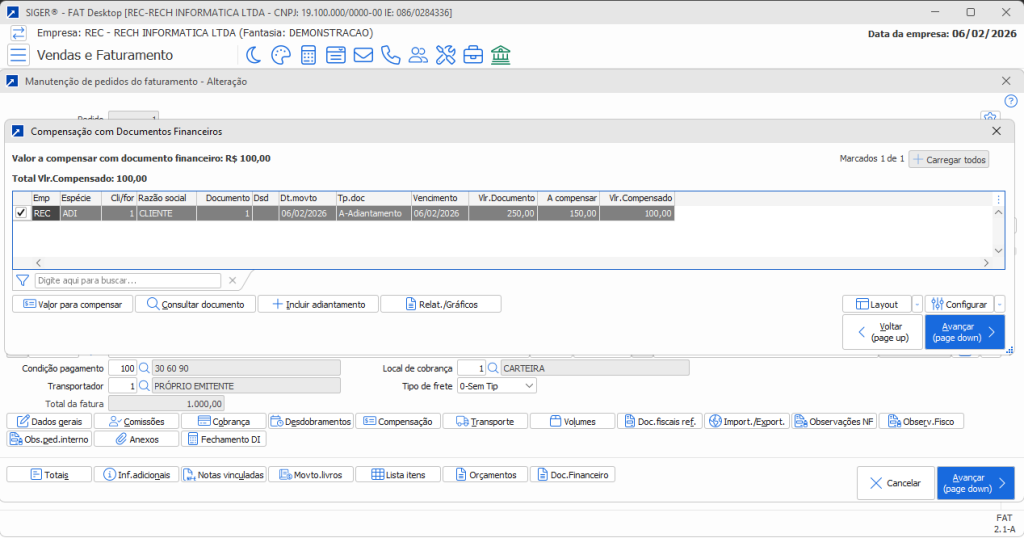Screen dimensions: 1024x538
Task: Click the Carregar todos button
Action: 948,160
